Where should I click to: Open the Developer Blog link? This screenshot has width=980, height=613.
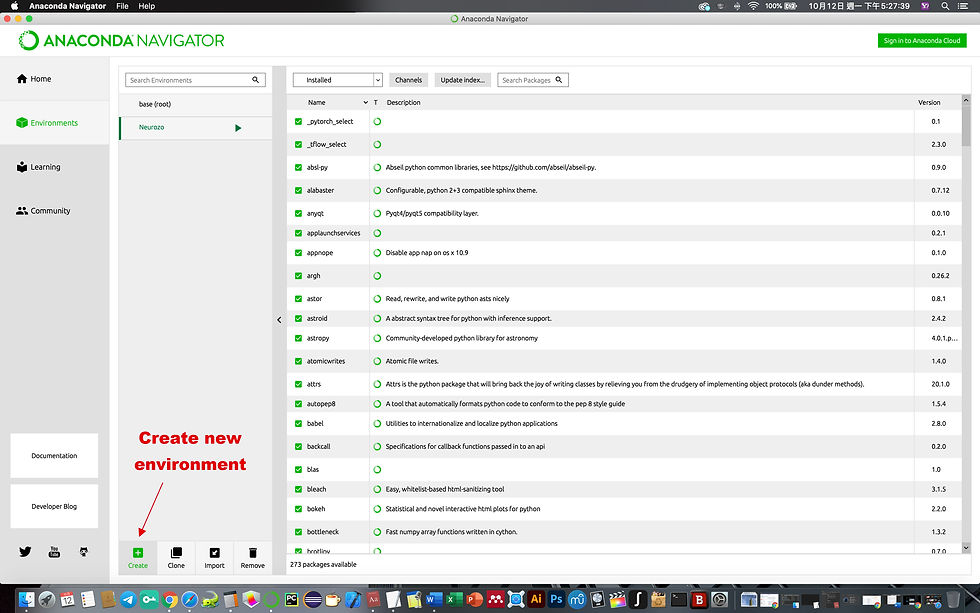coord(54,506)
